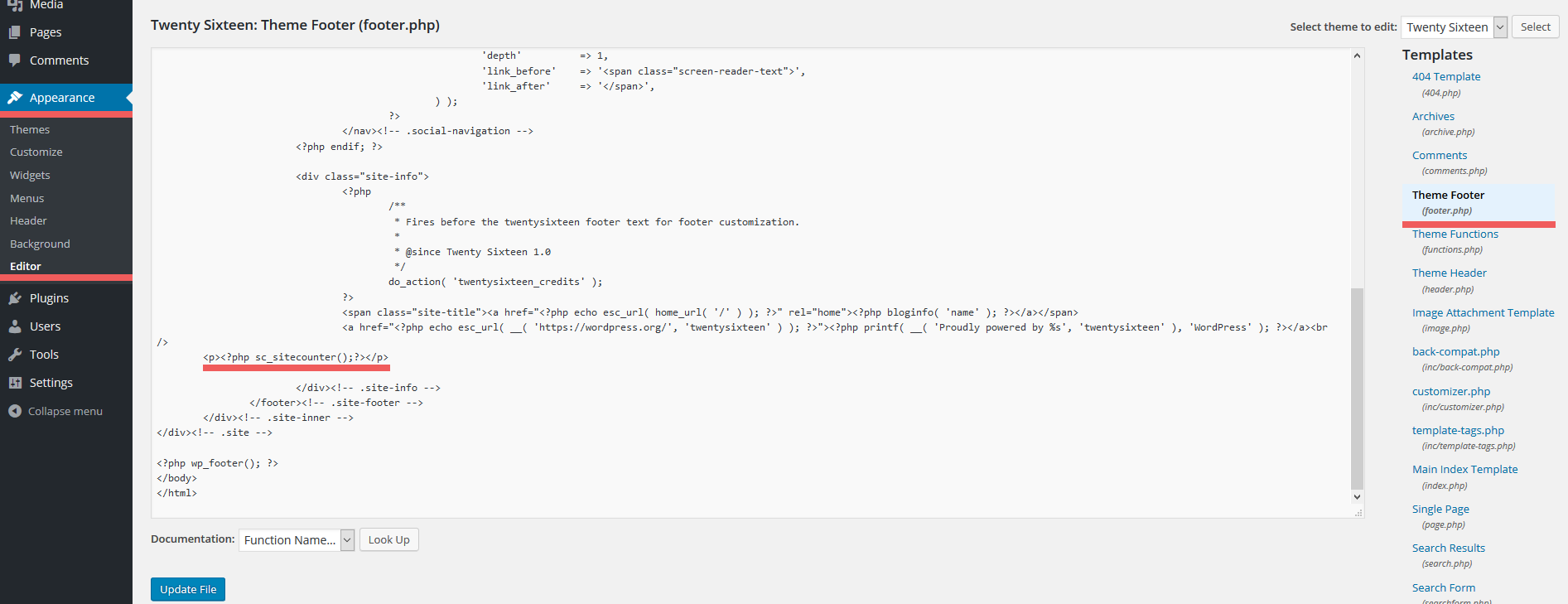Click the code editor scrollbar up arrow
1568x604 pixels.
point(1357,56)
